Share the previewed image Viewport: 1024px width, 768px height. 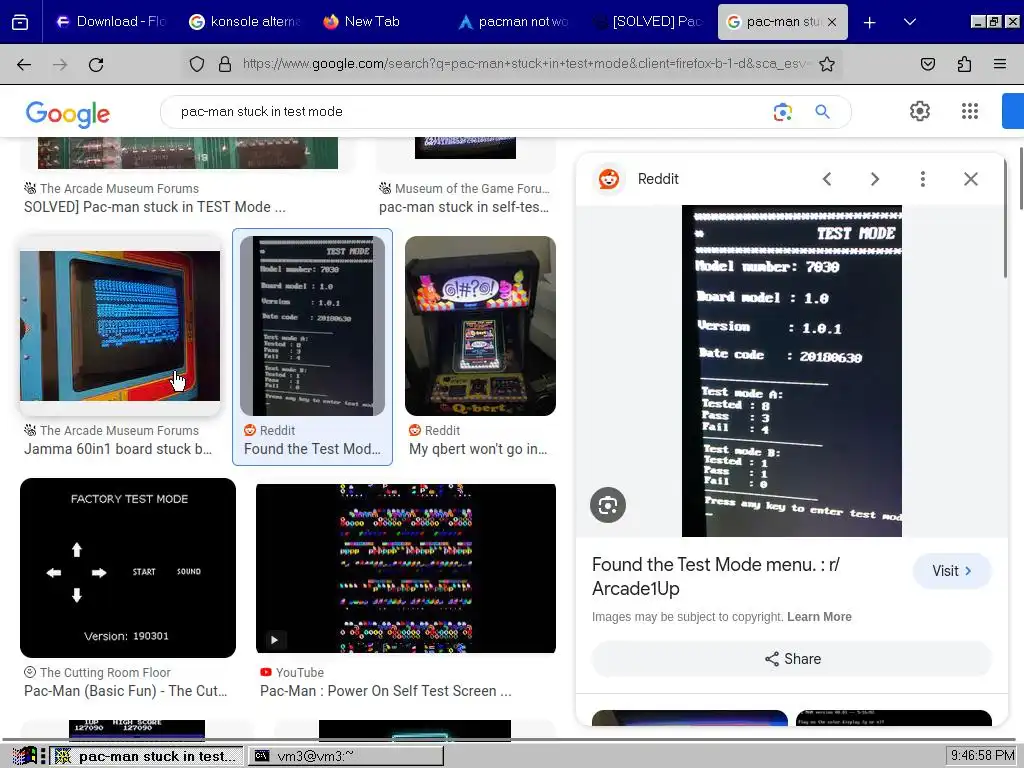coord(792,659)
